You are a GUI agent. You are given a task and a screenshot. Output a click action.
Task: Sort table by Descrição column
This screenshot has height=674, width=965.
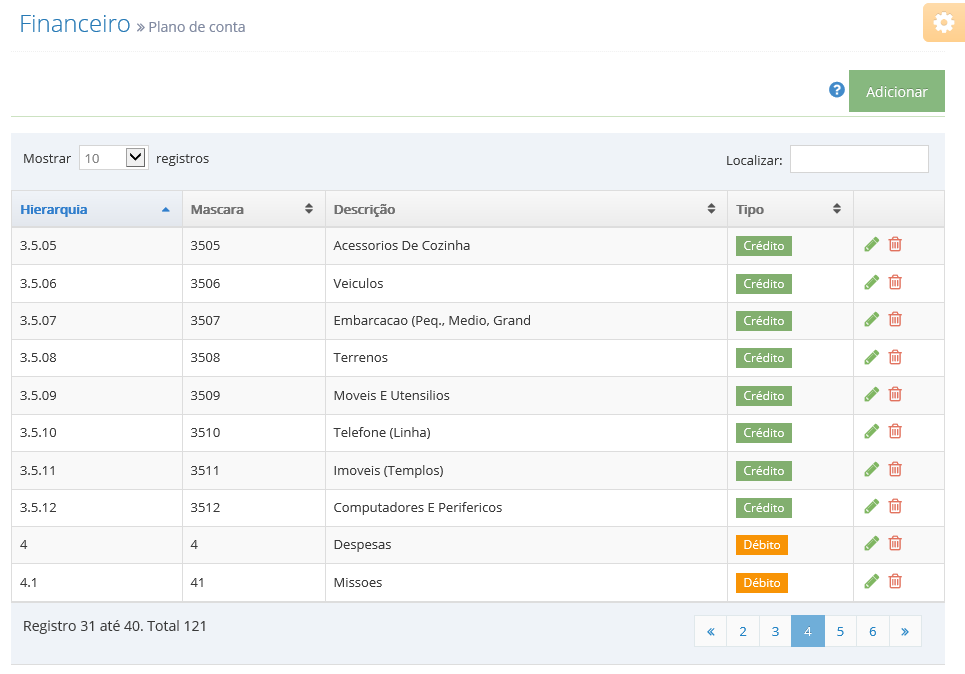[526, 209]
